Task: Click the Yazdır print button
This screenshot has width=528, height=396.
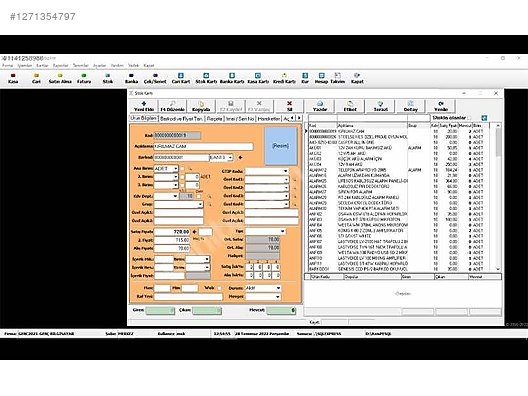Action: coord(320,106)
